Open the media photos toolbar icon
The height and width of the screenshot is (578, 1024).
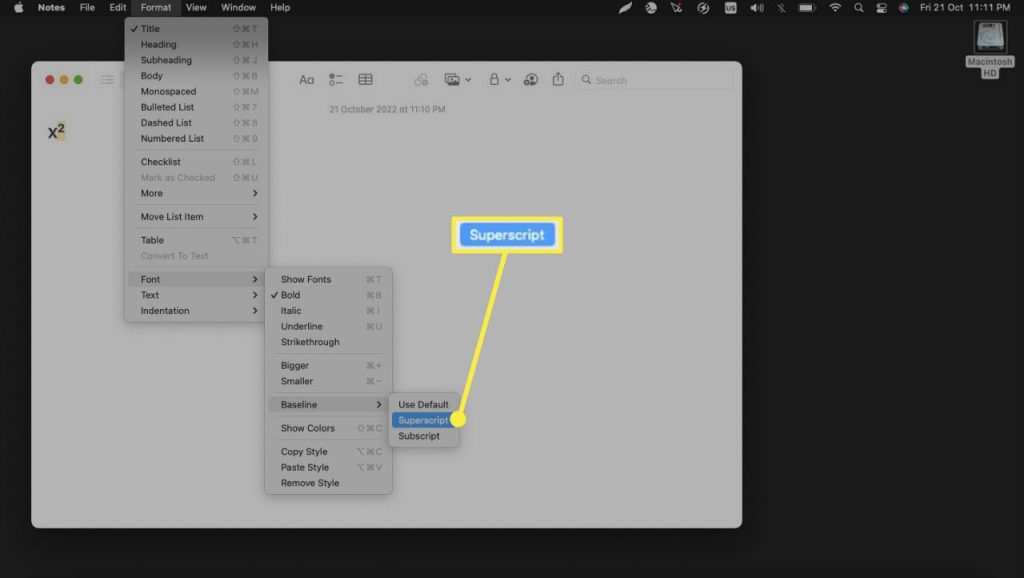pos(452,80)
